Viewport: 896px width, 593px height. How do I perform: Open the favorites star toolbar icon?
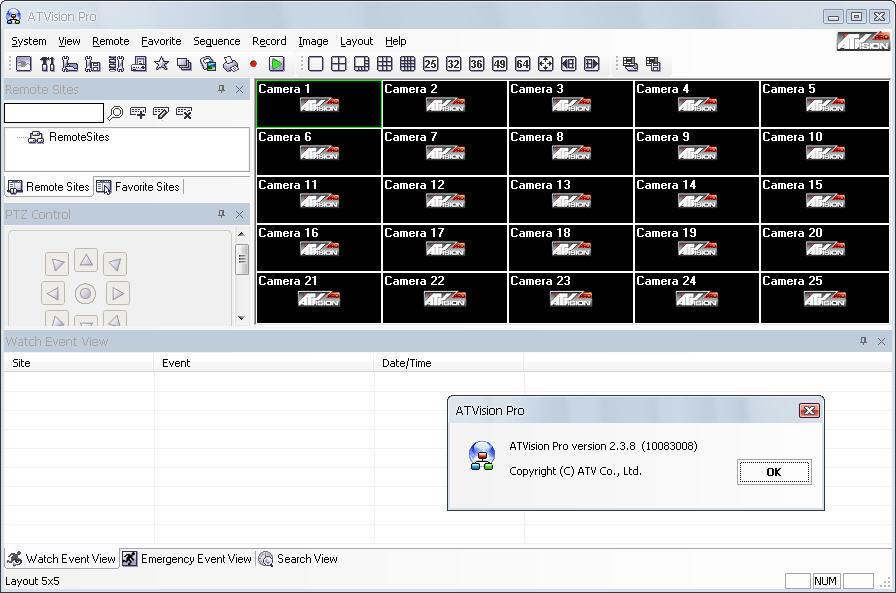coord(160,63)
